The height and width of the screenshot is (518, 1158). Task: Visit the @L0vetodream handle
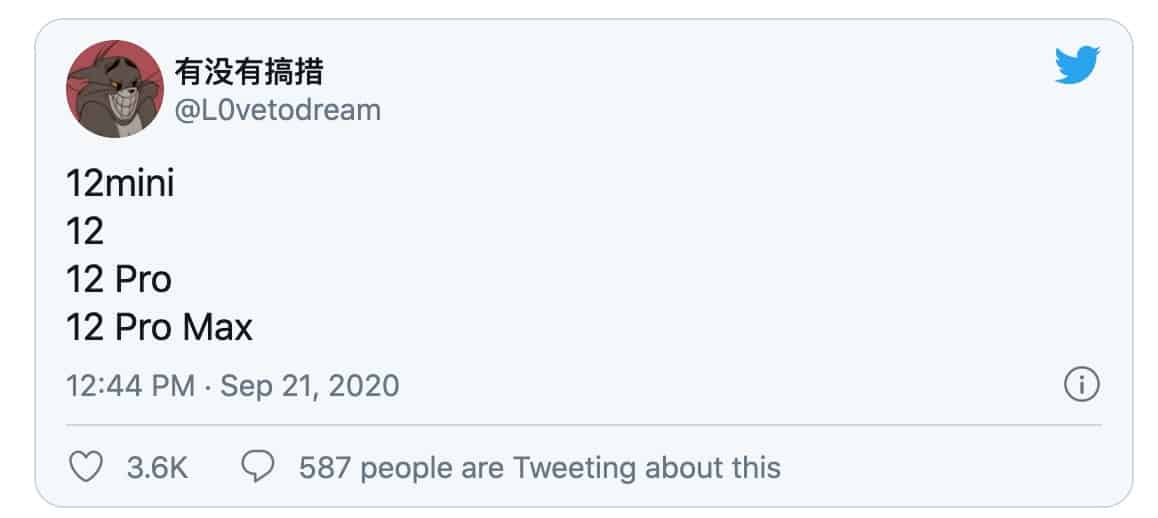click(278, 109)
